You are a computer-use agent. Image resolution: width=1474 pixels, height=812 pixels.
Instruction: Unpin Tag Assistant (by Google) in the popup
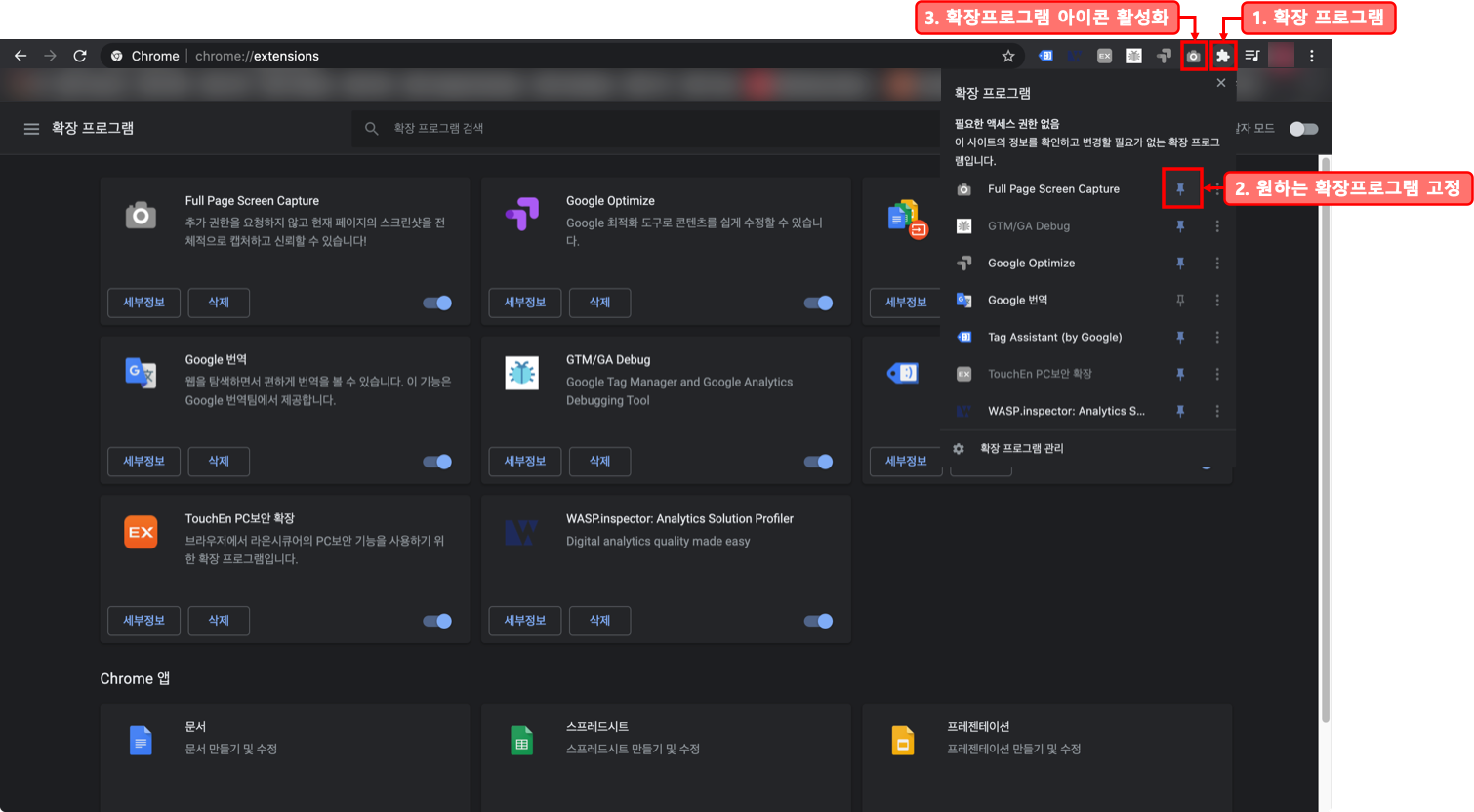coord(1180,338)
